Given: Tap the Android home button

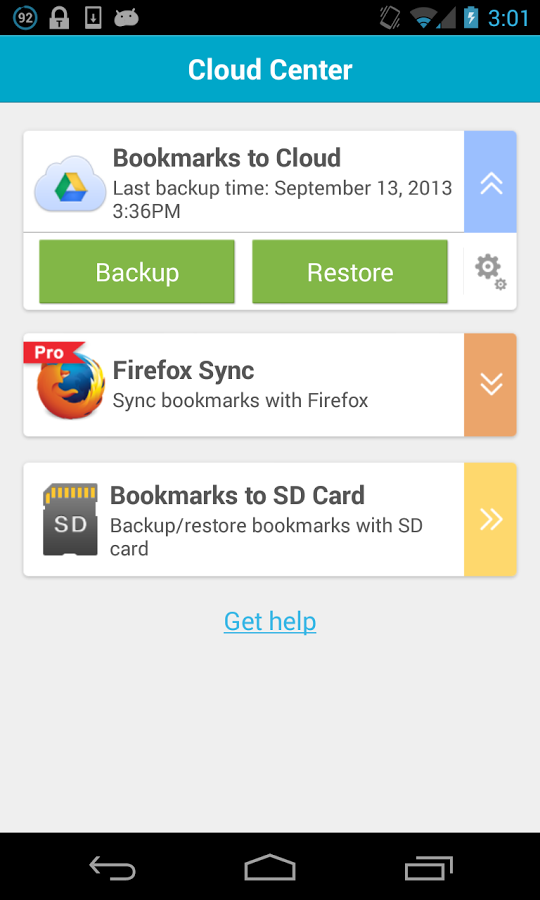Looking at the screenshot, I should pyautogui.click(x=270, y=867).
